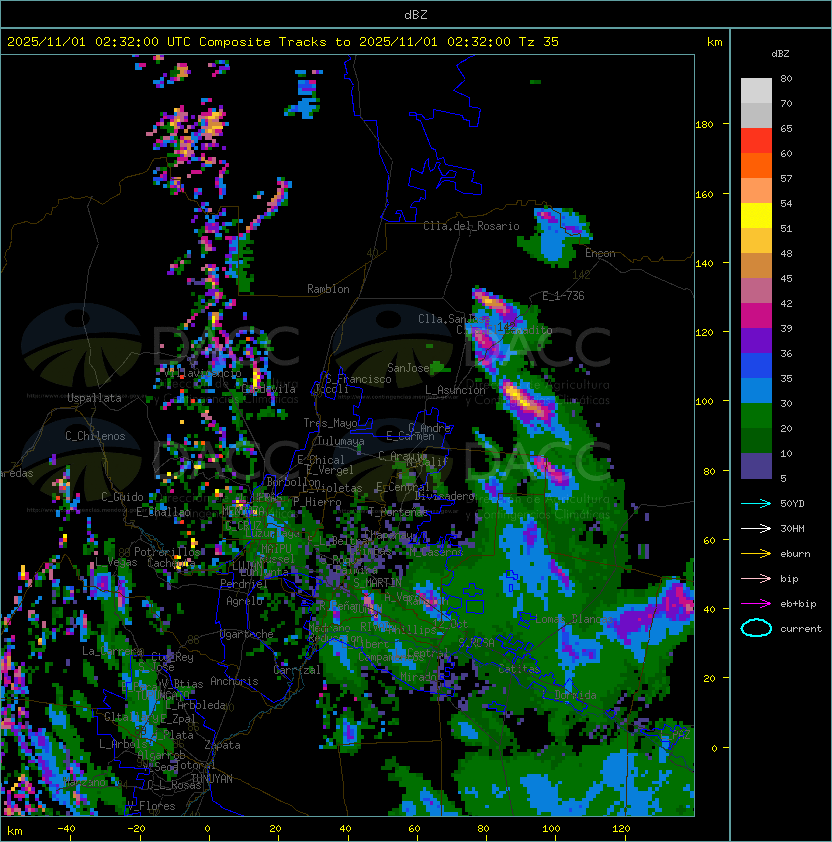832x842 pixels.
Task: Click the 'dBZ' heading above the color scale
Action: click(x=780, y=54)
